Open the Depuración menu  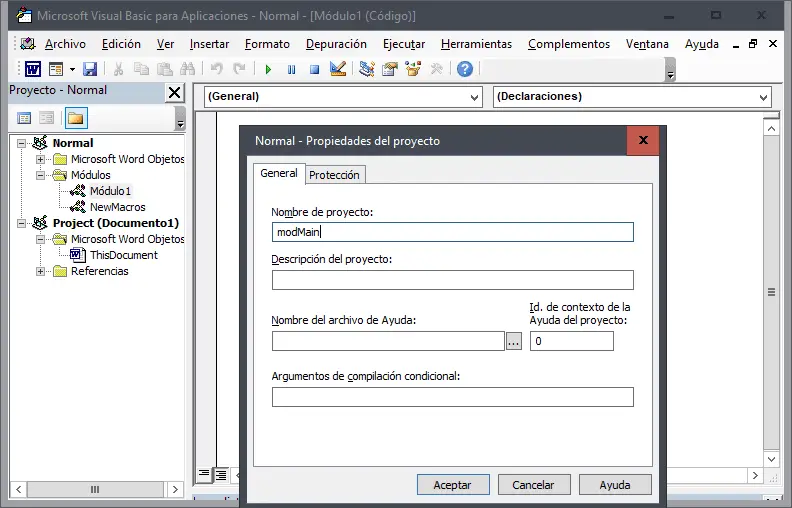coord(336,44)
